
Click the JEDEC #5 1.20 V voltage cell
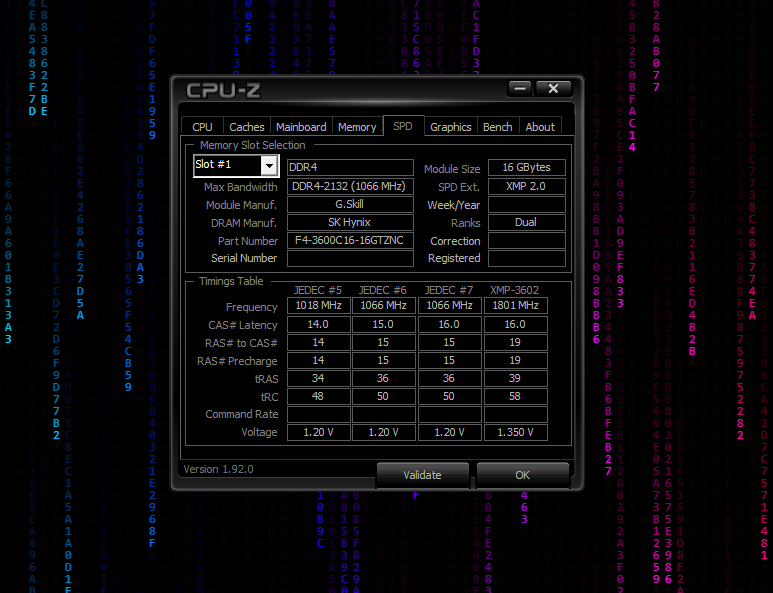click(318, 432)
